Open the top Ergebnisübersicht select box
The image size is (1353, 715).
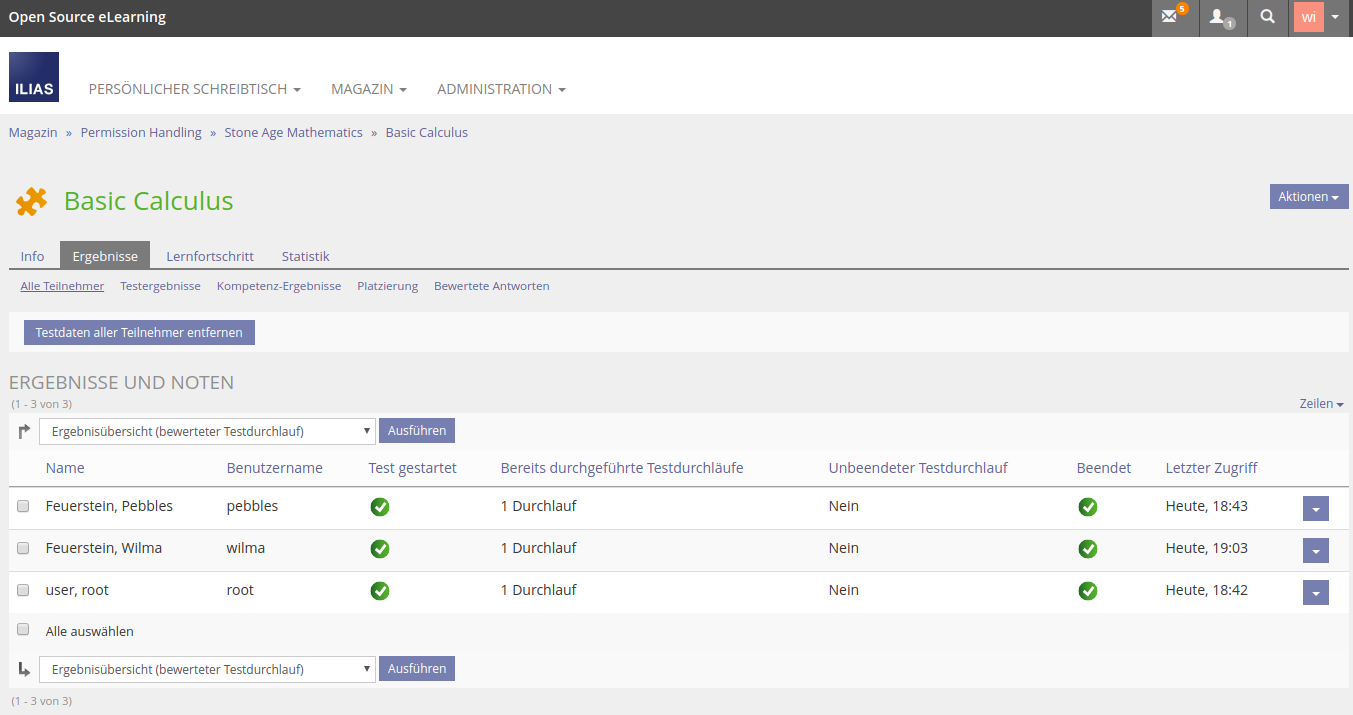point(207,431)
